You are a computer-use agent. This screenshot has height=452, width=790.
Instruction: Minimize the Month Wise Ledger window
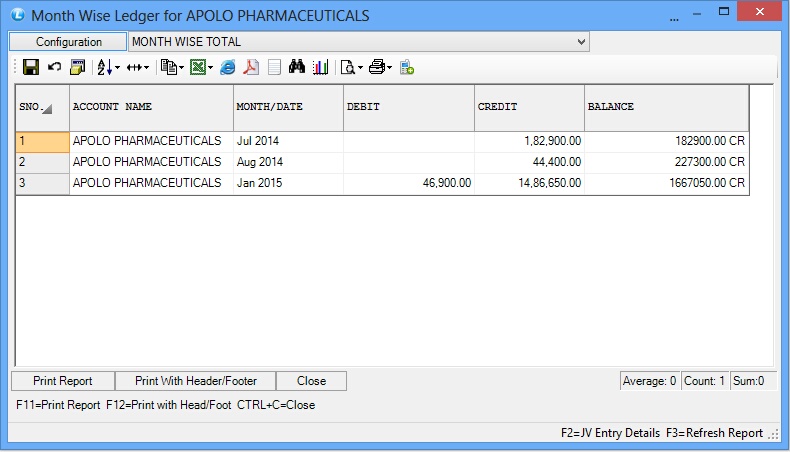point(697,14)
